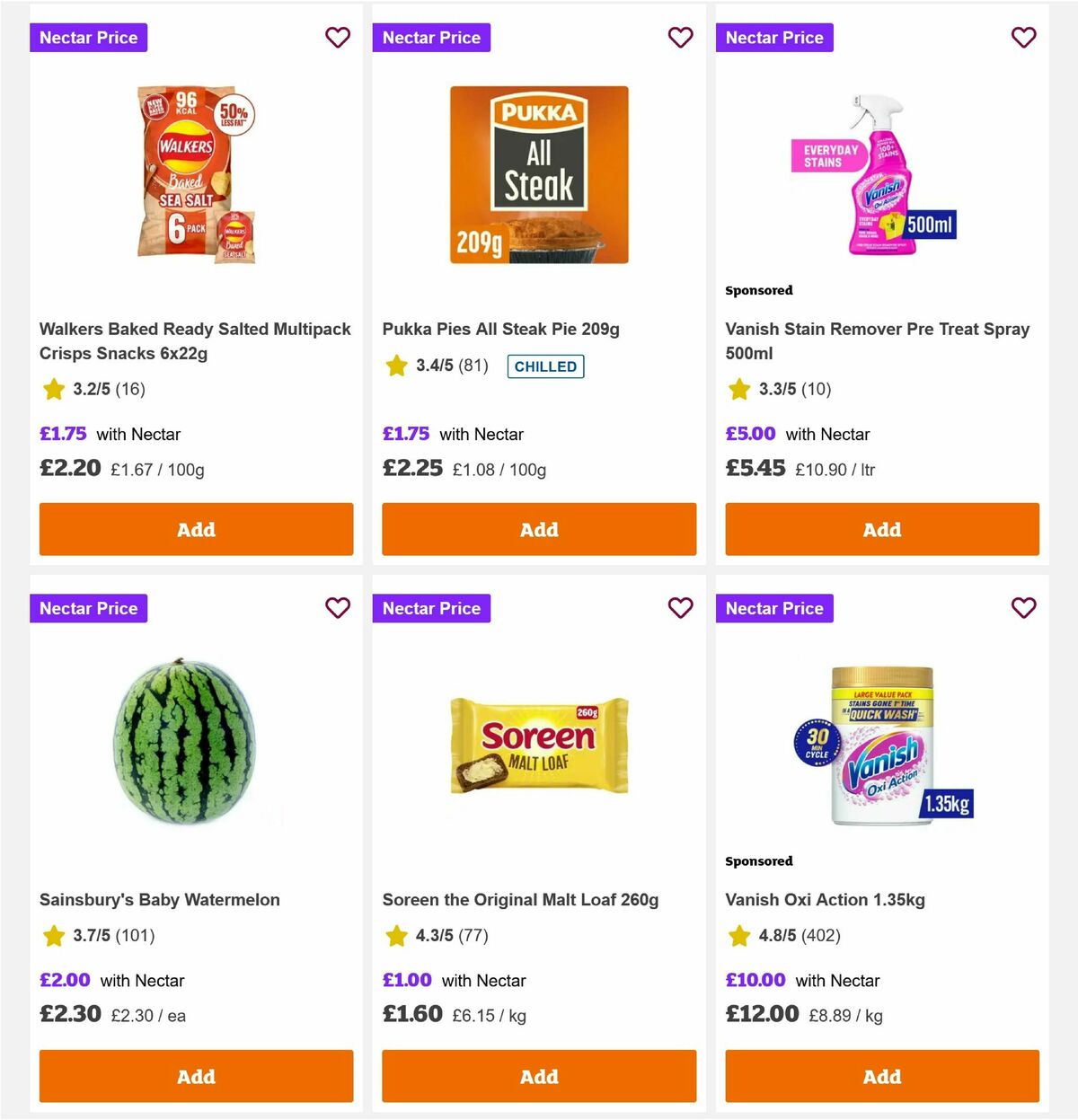The image size is (1078, 1120).
Task: Click the Sponsored label under Vanish spray
Action: [759, 290]
